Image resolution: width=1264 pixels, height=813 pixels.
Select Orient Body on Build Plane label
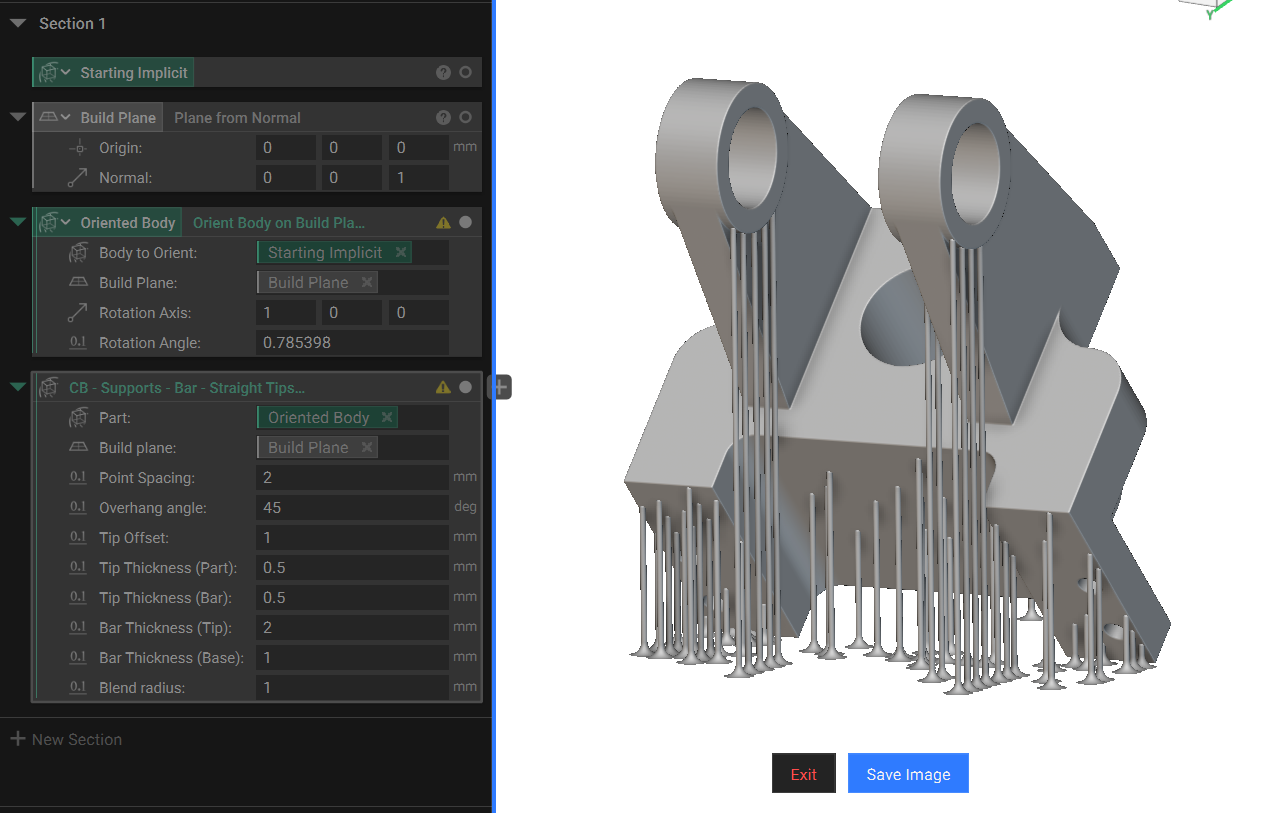pos(279,222)
